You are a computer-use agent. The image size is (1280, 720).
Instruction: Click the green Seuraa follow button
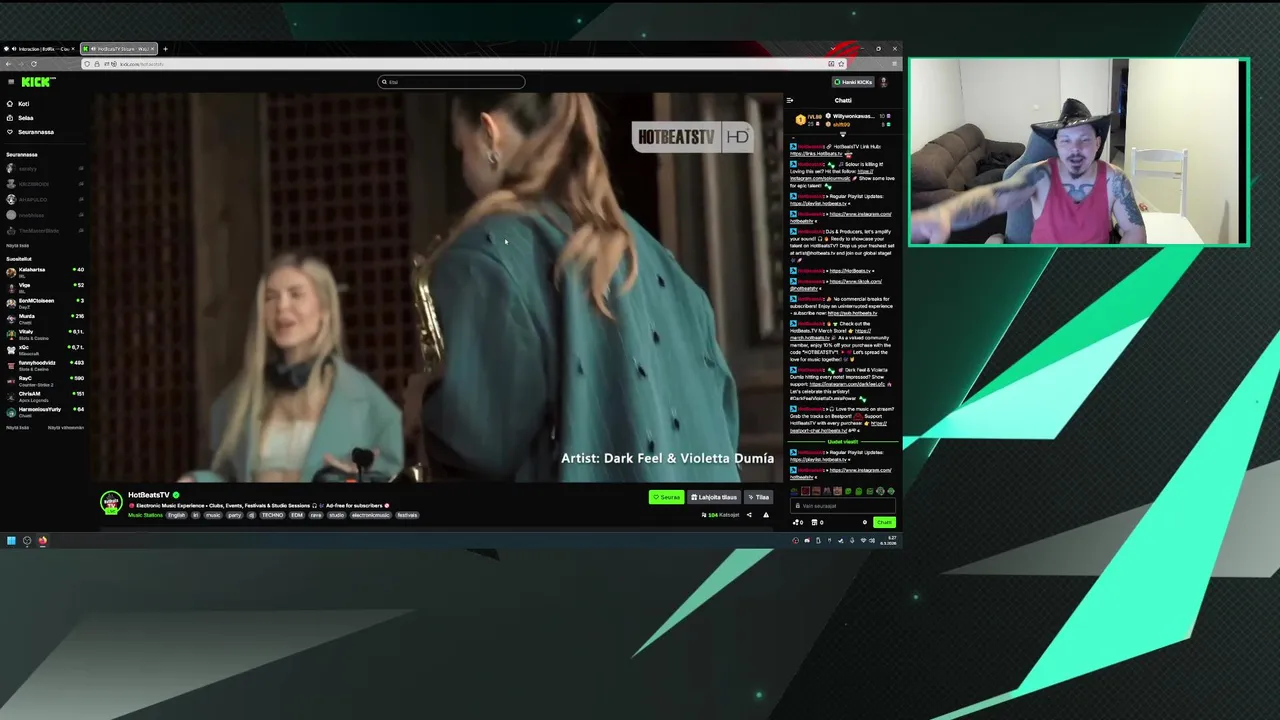(x=666, y=497)
